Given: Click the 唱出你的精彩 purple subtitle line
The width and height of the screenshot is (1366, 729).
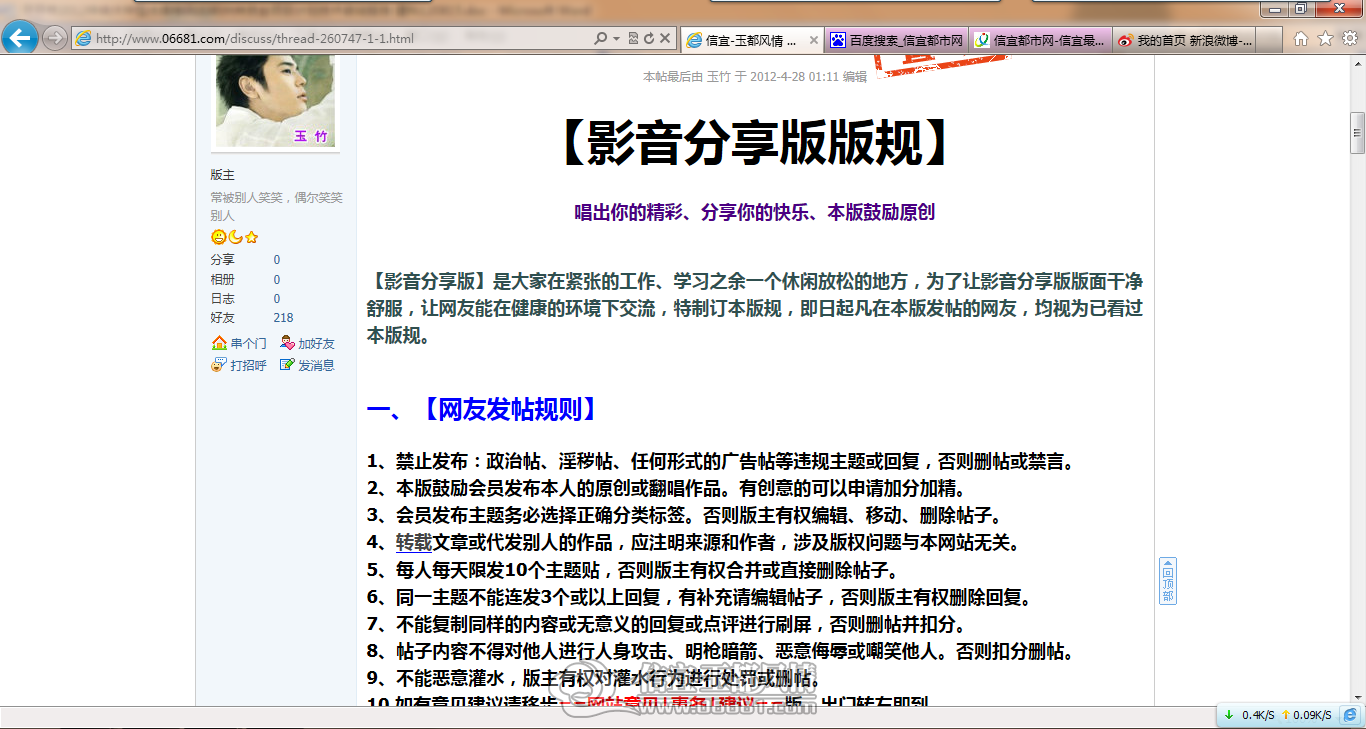Looking at the screenshot, I should point(754,212).
